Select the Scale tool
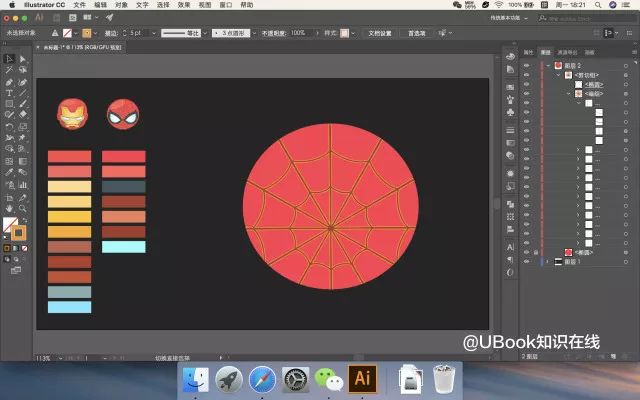This screenshot has width=640, height=400. (x=23, y=127)
